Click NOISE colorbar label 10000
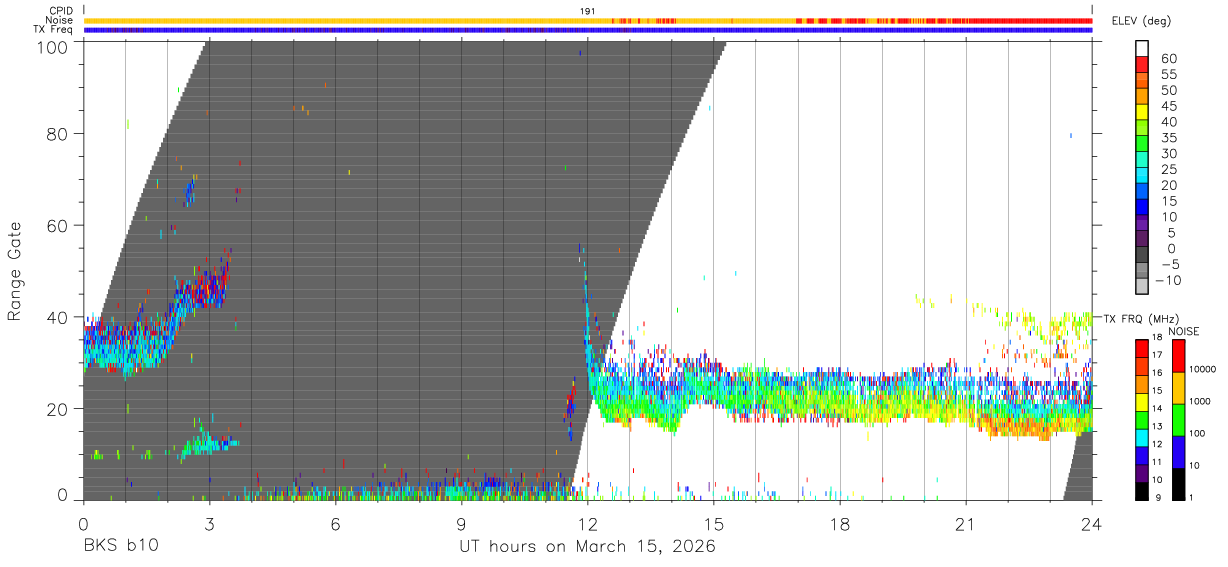The image size is (1228, 567). (1203, 369)
